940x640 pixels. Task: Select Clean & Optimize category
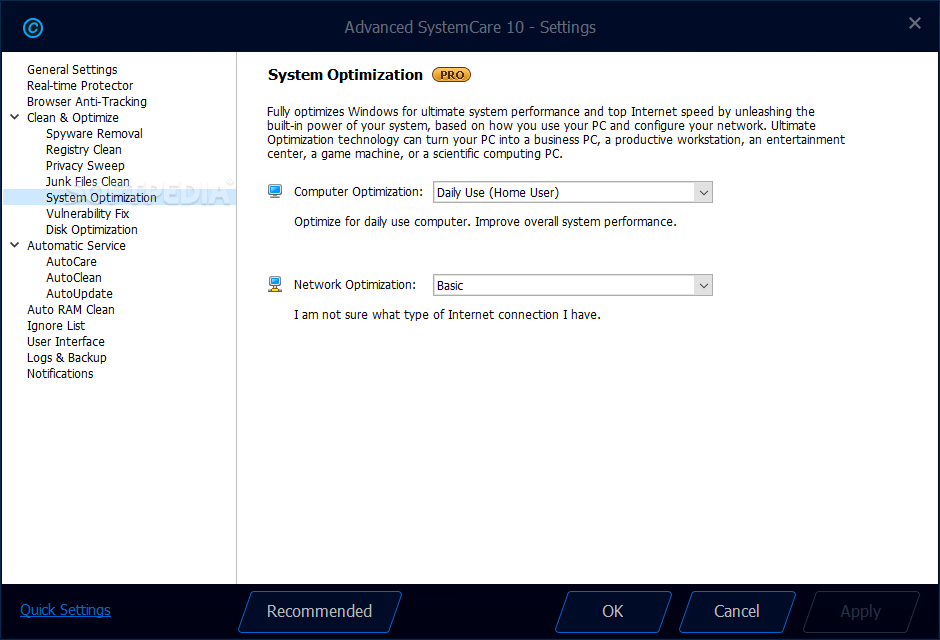pyautogui.click(x=73, y=117)
